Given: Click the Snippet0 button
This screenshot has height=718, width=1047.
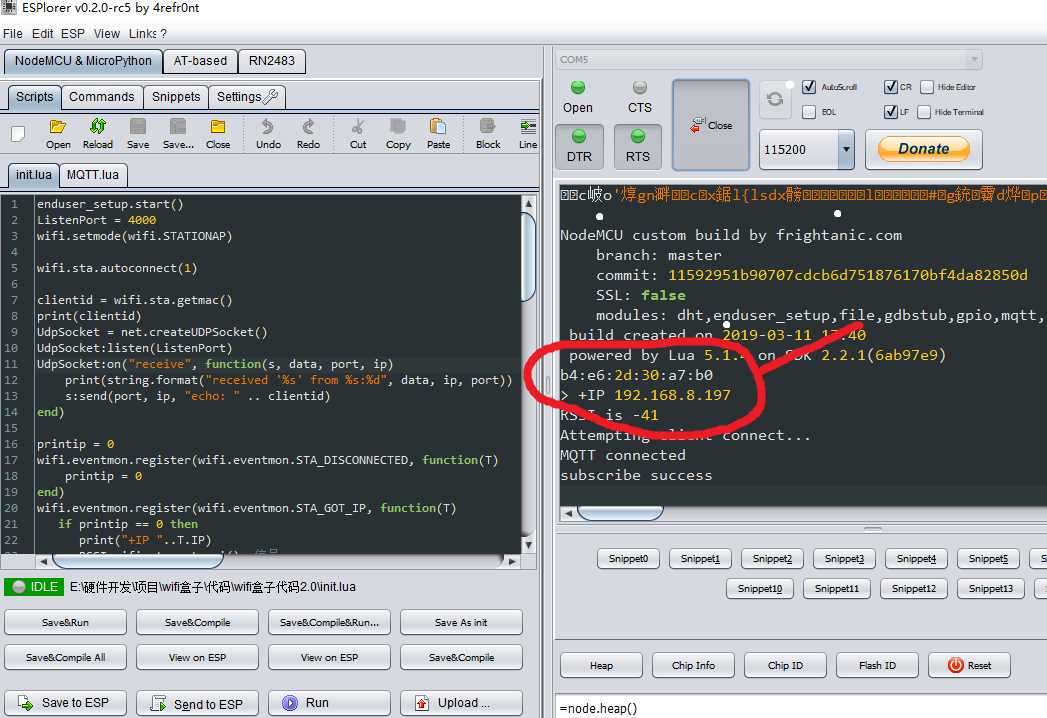Looking at the screenshot, I should pos(628,558).
